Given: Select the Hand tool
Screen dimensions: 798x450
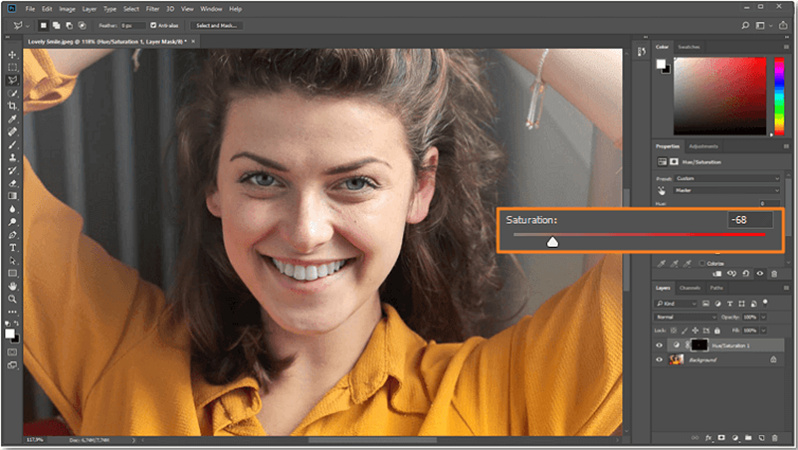Looking at the screenshot, I should point(13,285).
